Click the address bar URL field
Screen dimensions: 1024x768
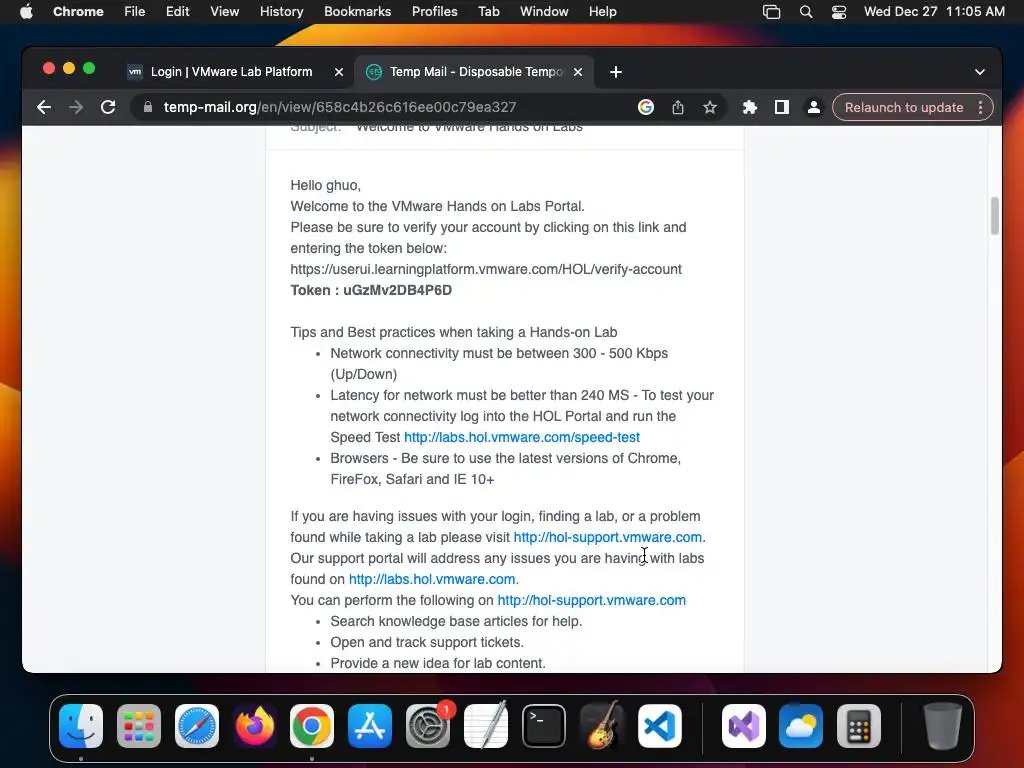(x=340, y=107)
